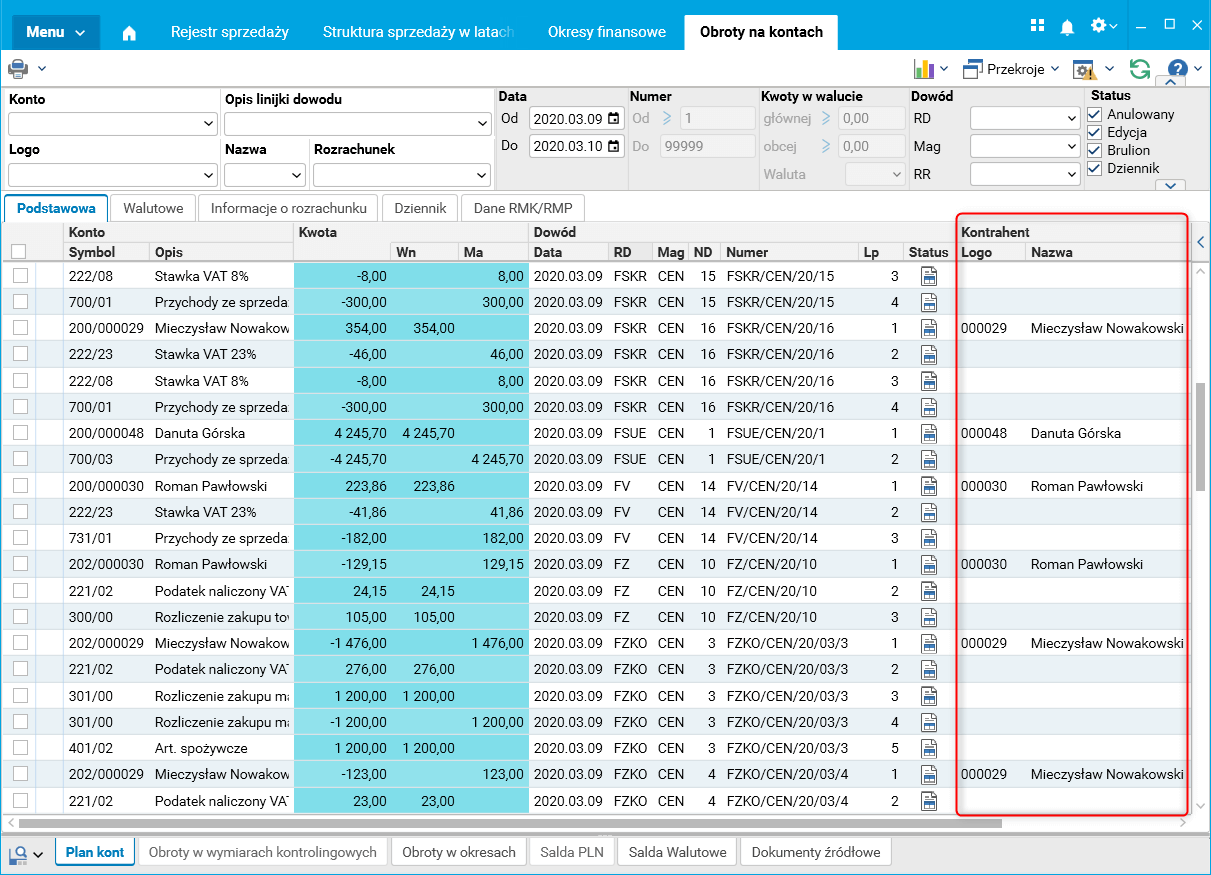Select the Walutowe tab

153,208
